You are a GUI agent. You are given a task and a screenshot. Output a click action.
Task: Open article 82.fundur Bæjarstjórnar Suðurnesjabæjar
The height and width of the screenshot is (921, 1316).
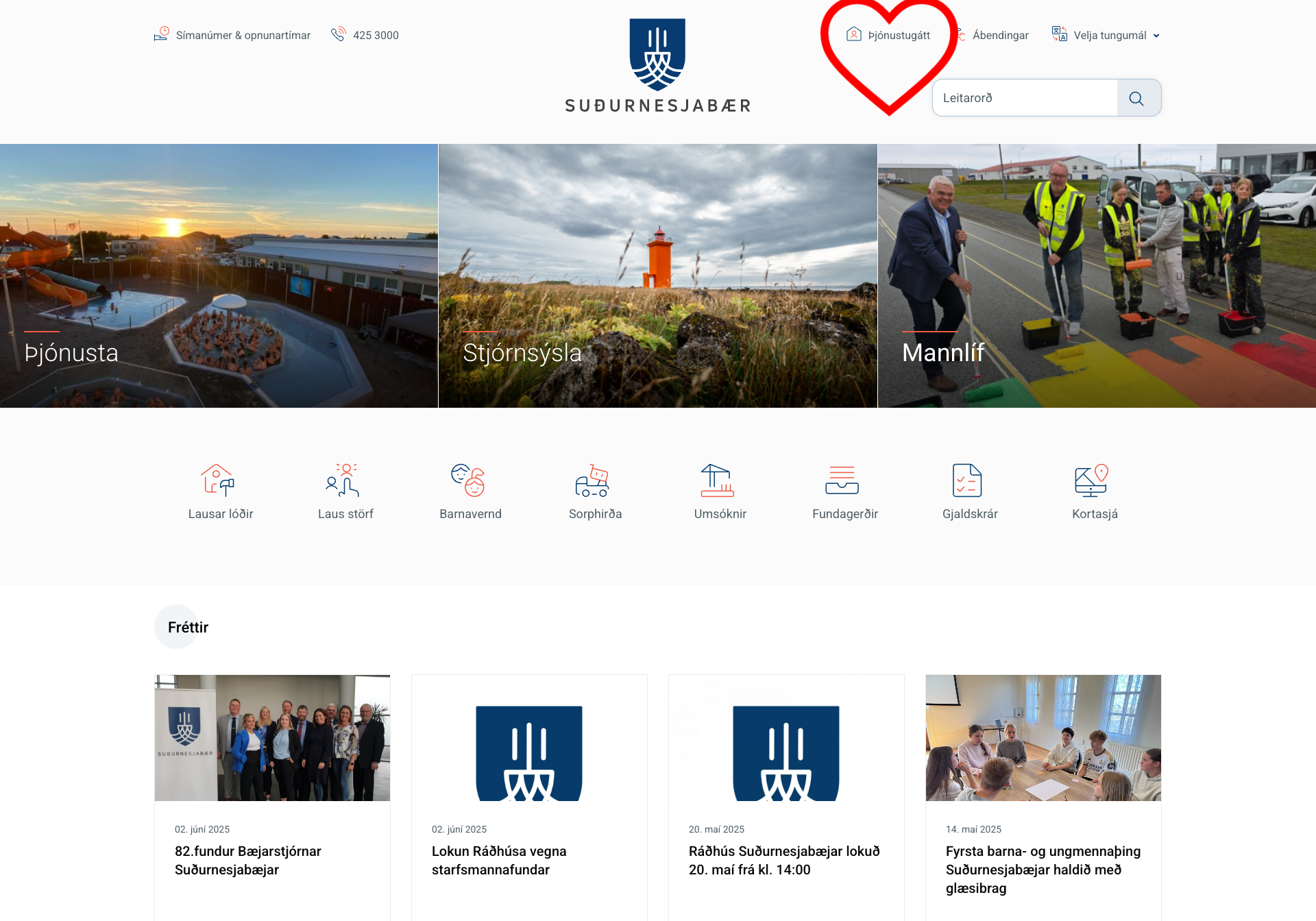pos(248,861)
